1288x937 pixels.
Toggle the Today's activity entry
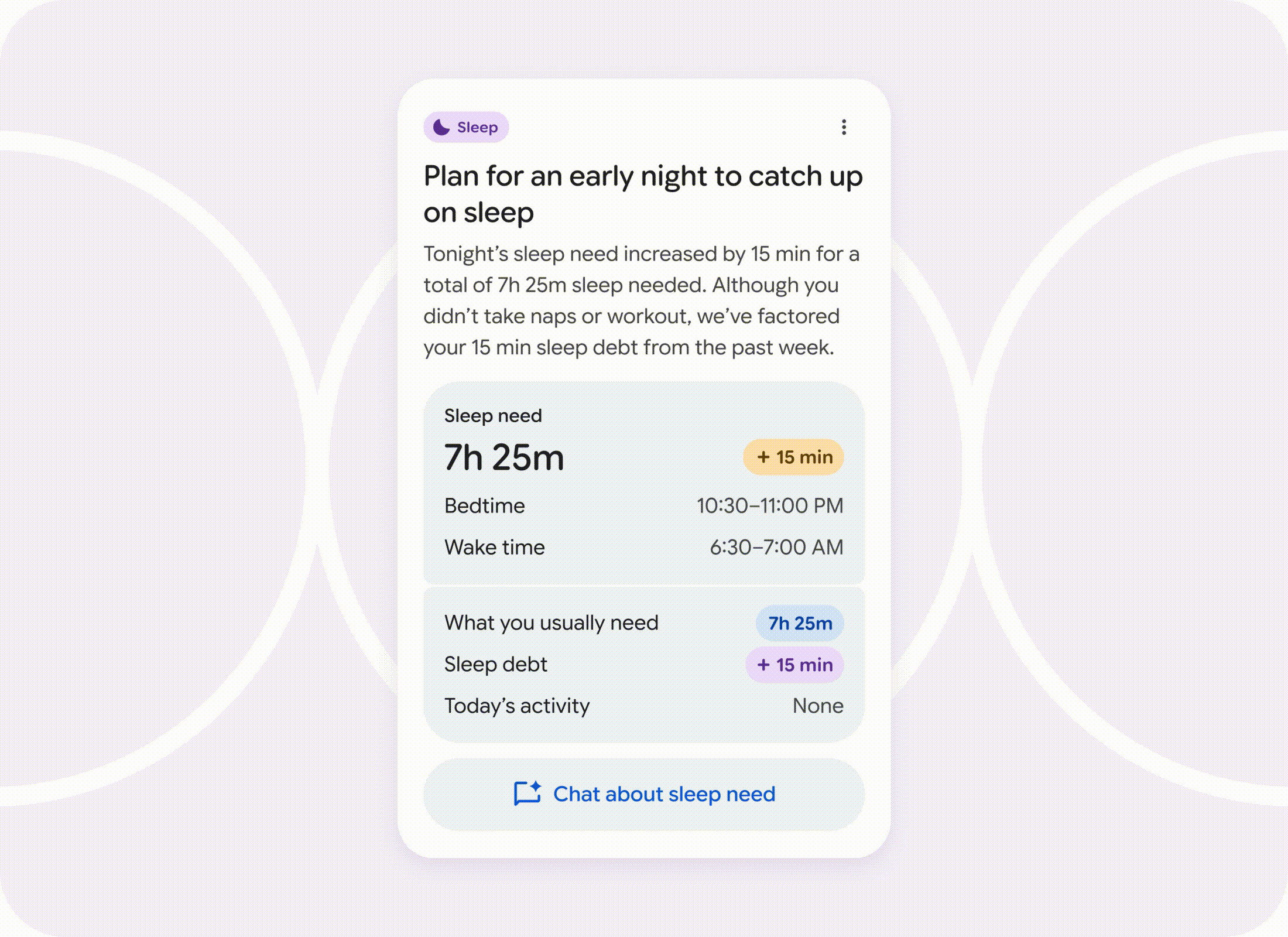point(644,706)
